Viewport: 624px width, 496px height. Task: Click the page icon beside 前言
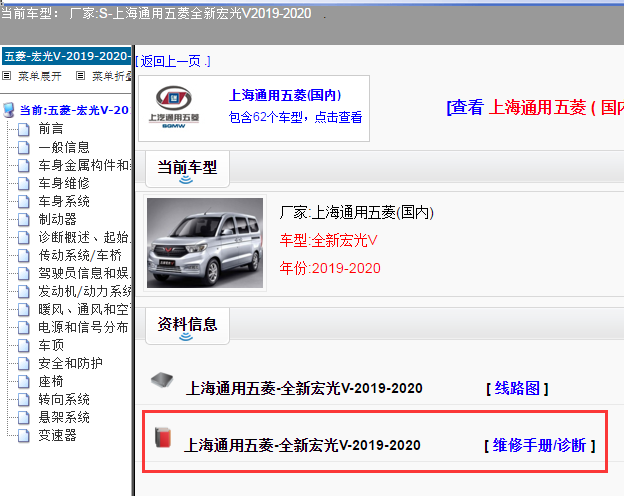tap(23, 129)
